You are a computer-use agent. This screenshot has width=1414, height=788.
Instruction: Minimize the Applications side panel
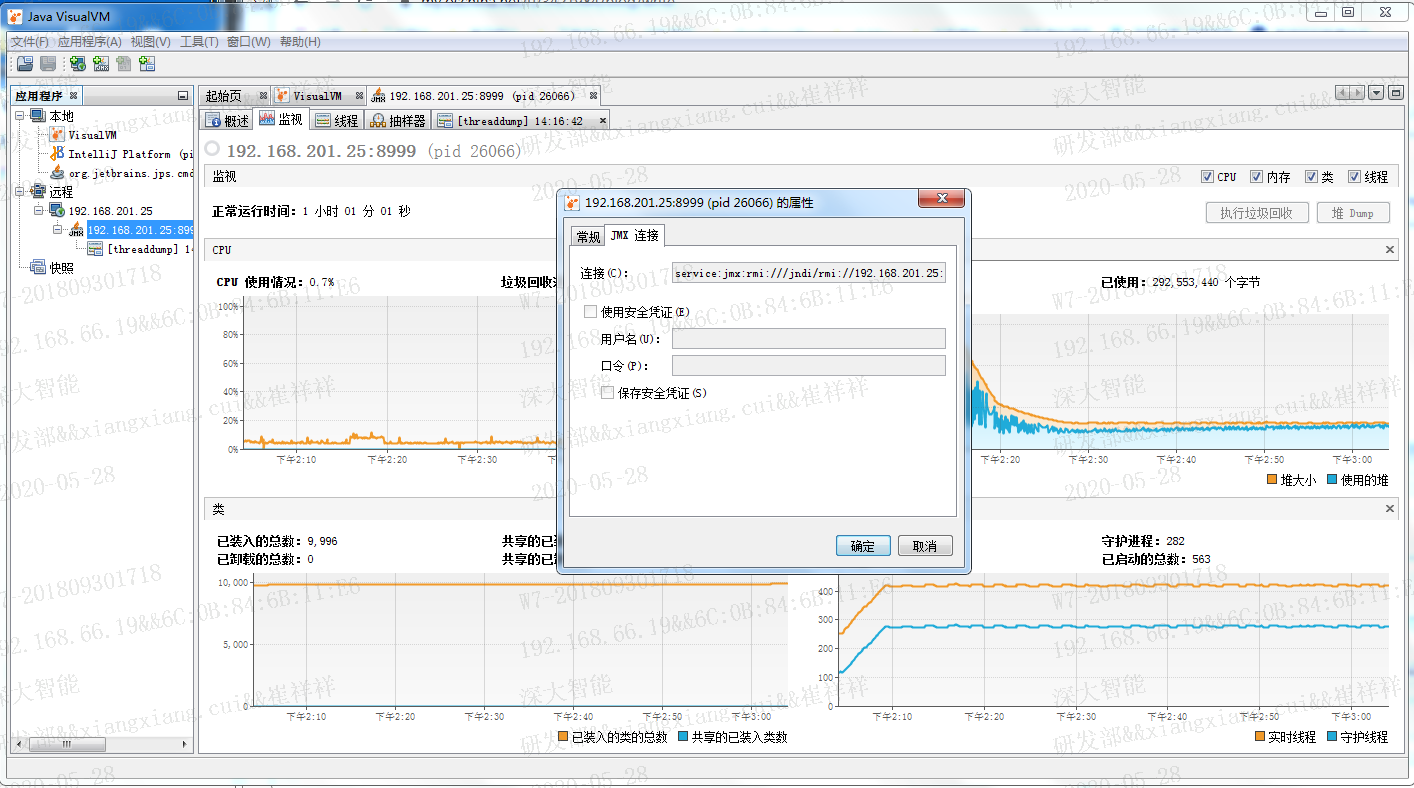(182, 96)
